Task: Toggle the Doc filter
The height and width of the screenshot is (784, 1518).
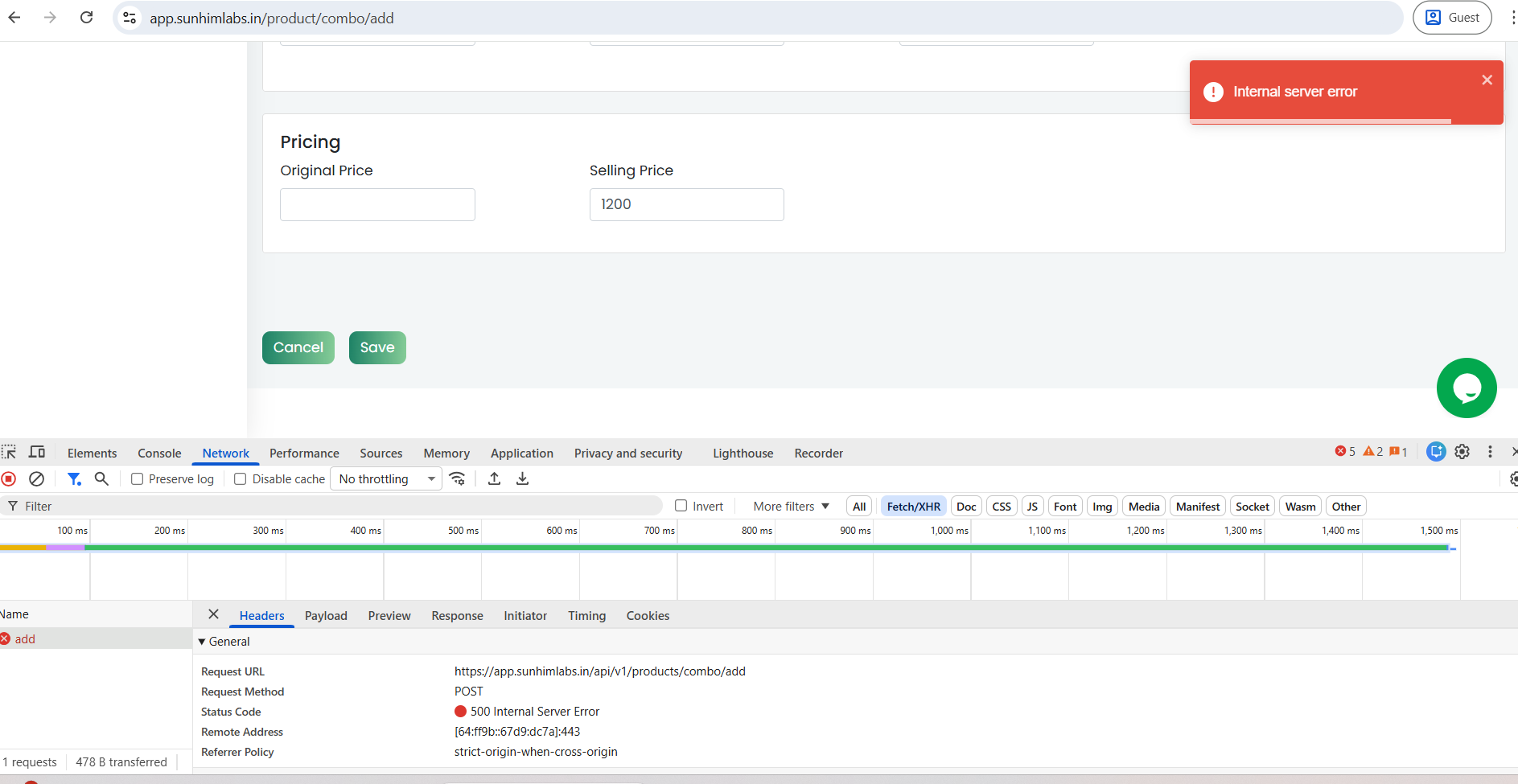Action: 966,507
